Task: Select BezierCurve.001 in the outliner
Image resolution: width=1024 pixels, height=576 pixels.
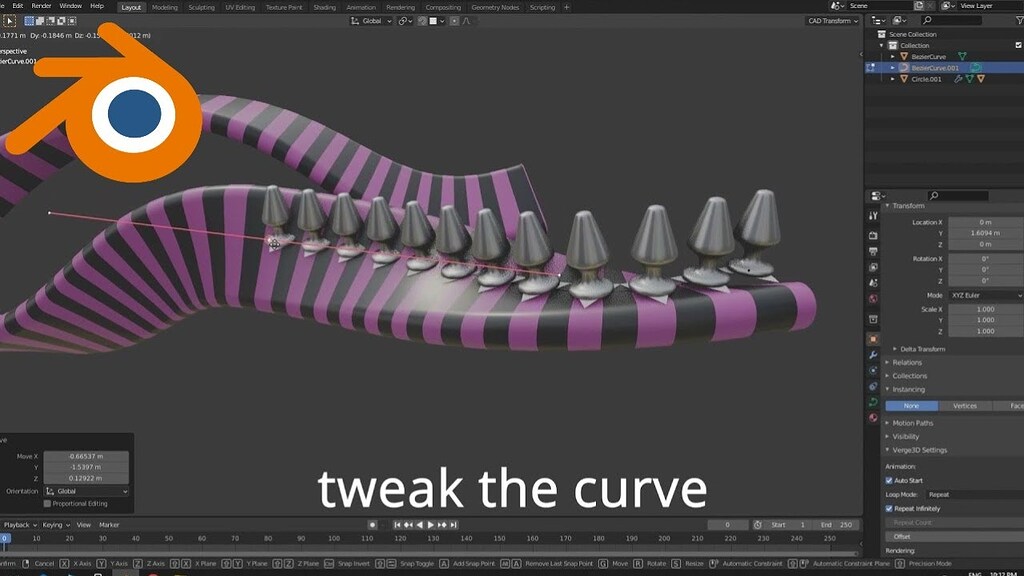Action: pyautogui.click(x=935, y=68)
